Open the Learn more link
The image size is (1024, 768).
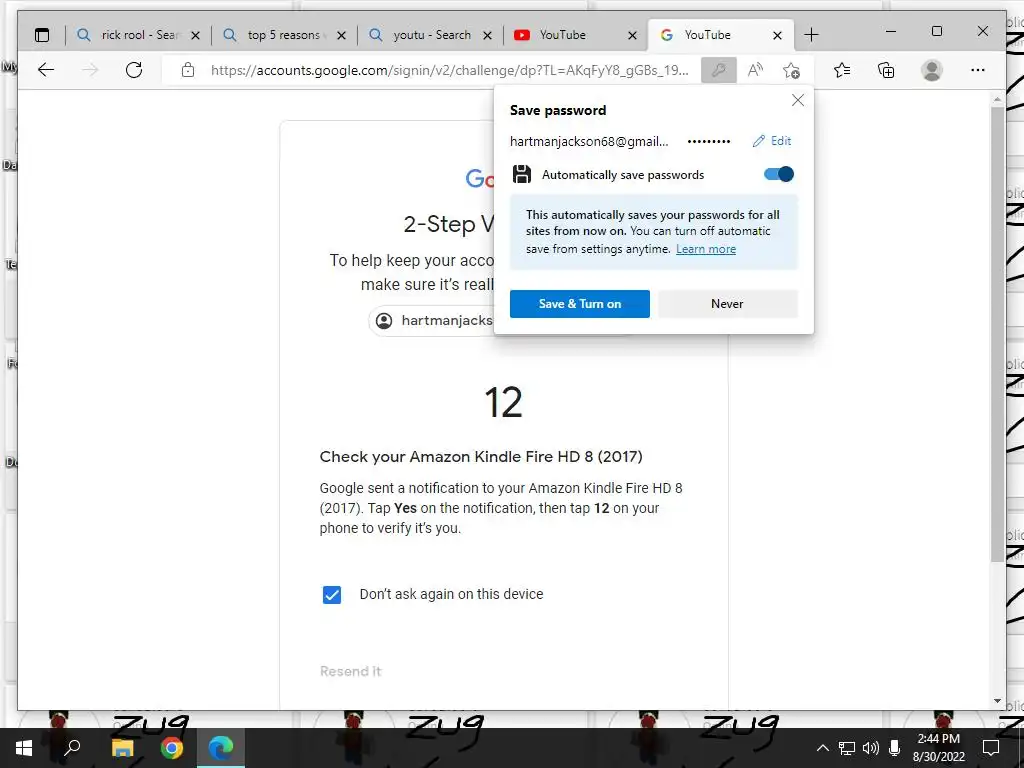click(705, 249)
